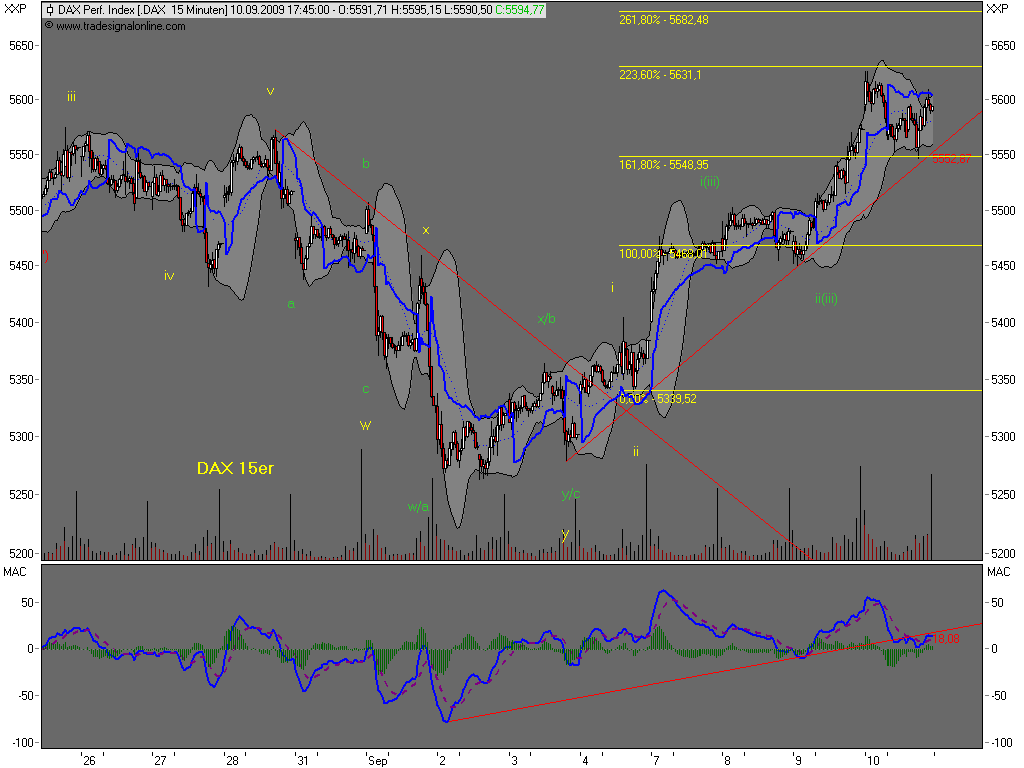Click the yellow wave label 'iv'

tap(169, 276)
